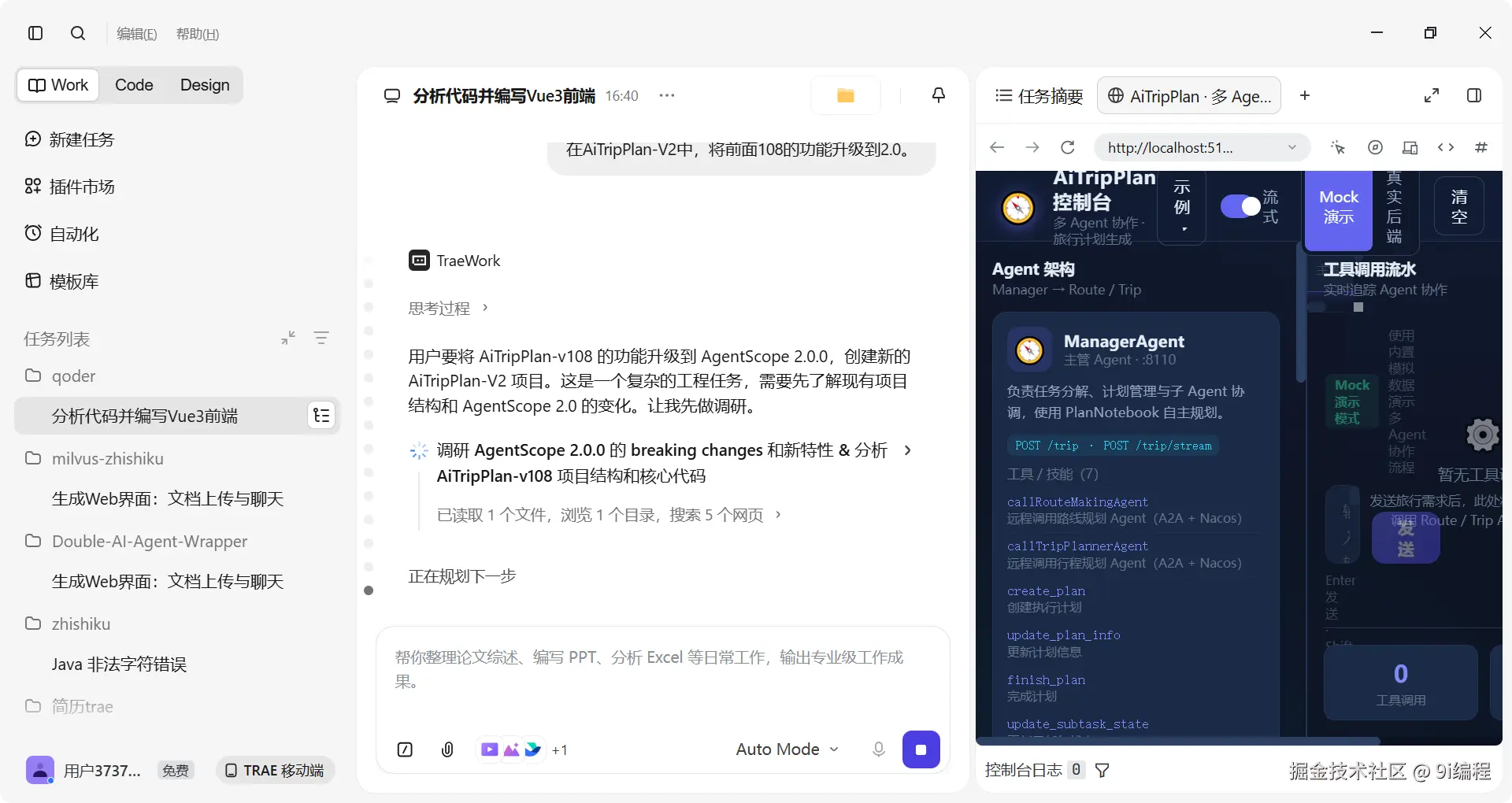Open the project folder icon
1512x803 pixels.
coord(846,95)
